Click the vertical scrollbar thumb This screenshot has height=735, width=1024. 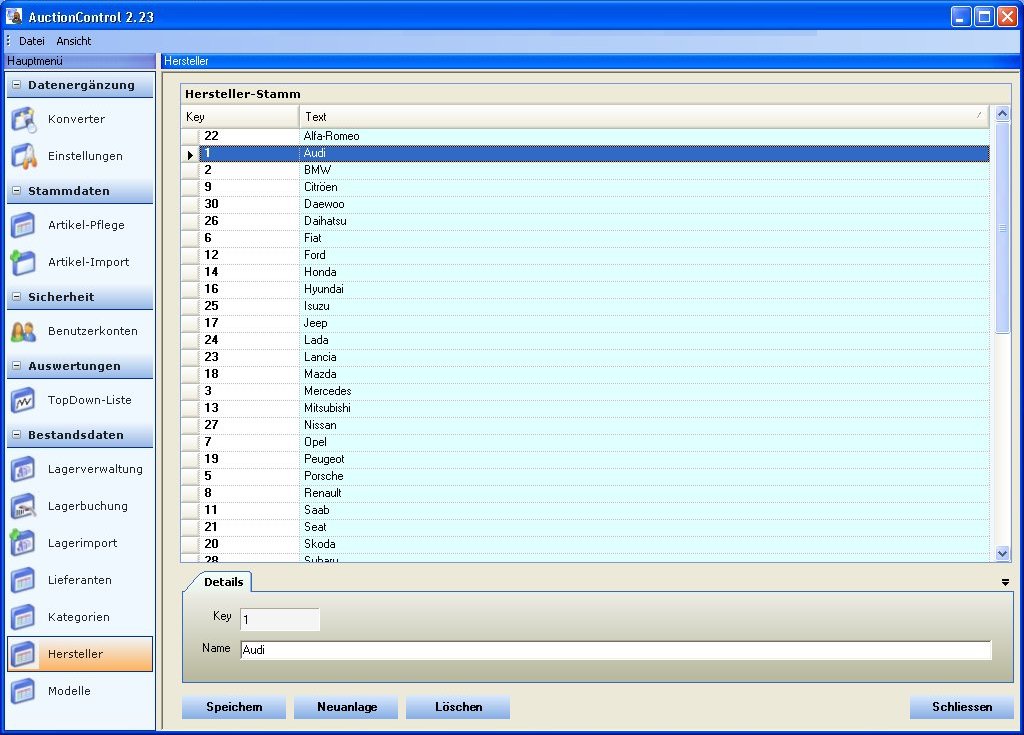tap(1002, 228)
